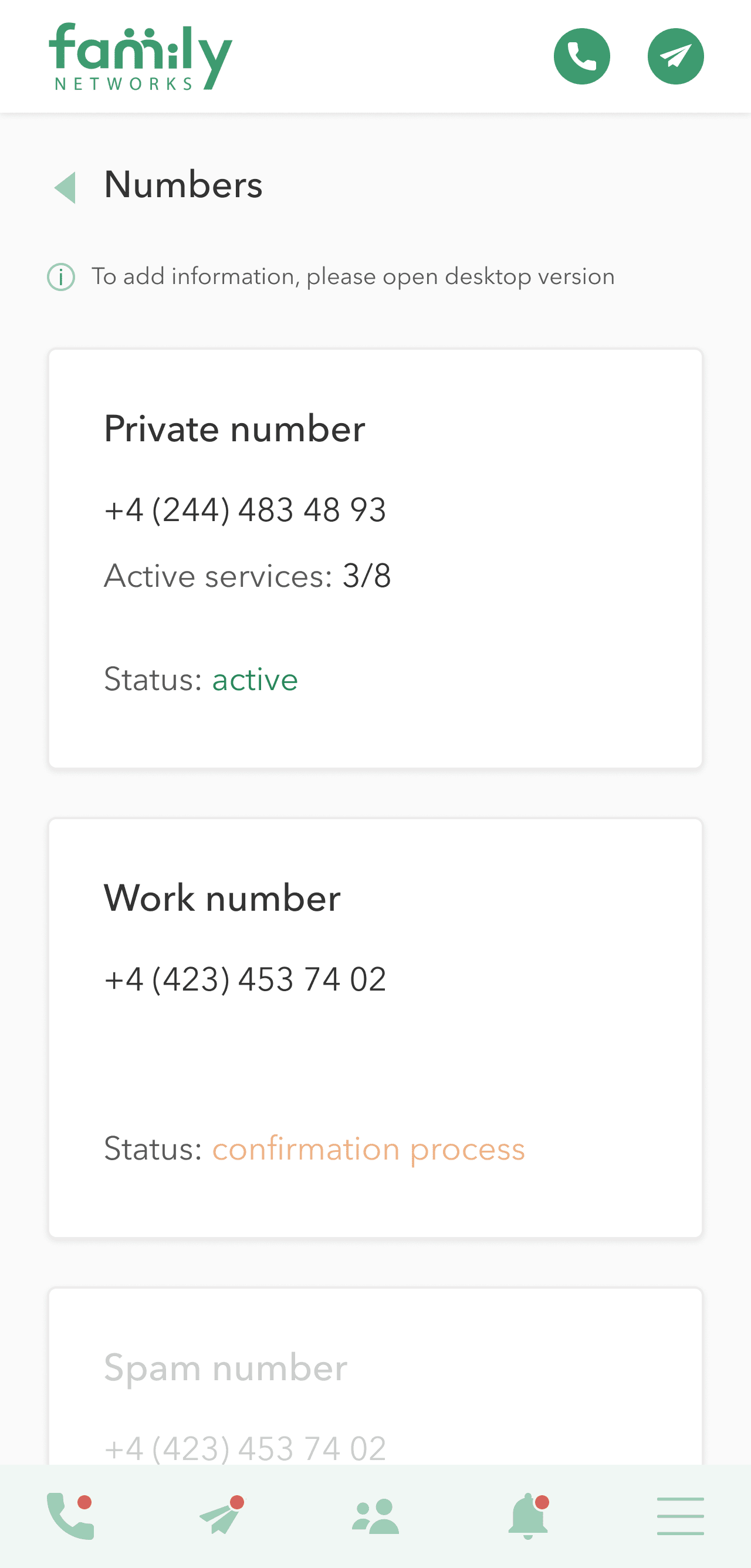Tap the green paper plane send button
Viewport: 751px width, 1568px height.
pos(675,56)
